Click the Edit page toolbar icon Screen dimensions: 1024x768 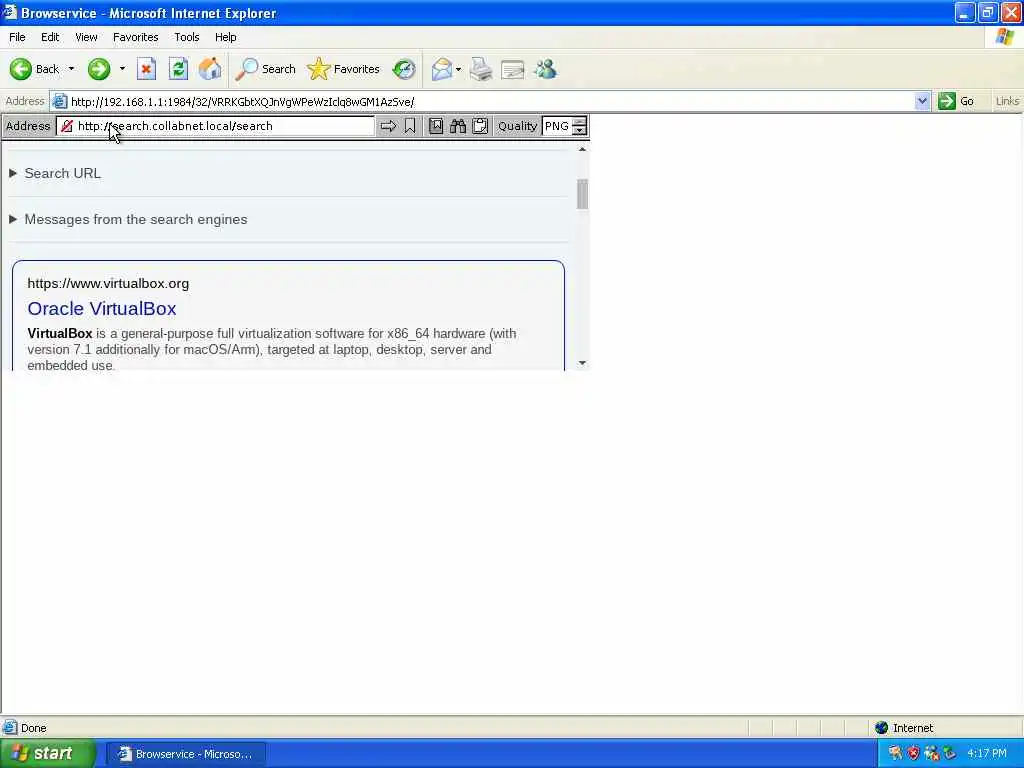click(x=513, y=69)
